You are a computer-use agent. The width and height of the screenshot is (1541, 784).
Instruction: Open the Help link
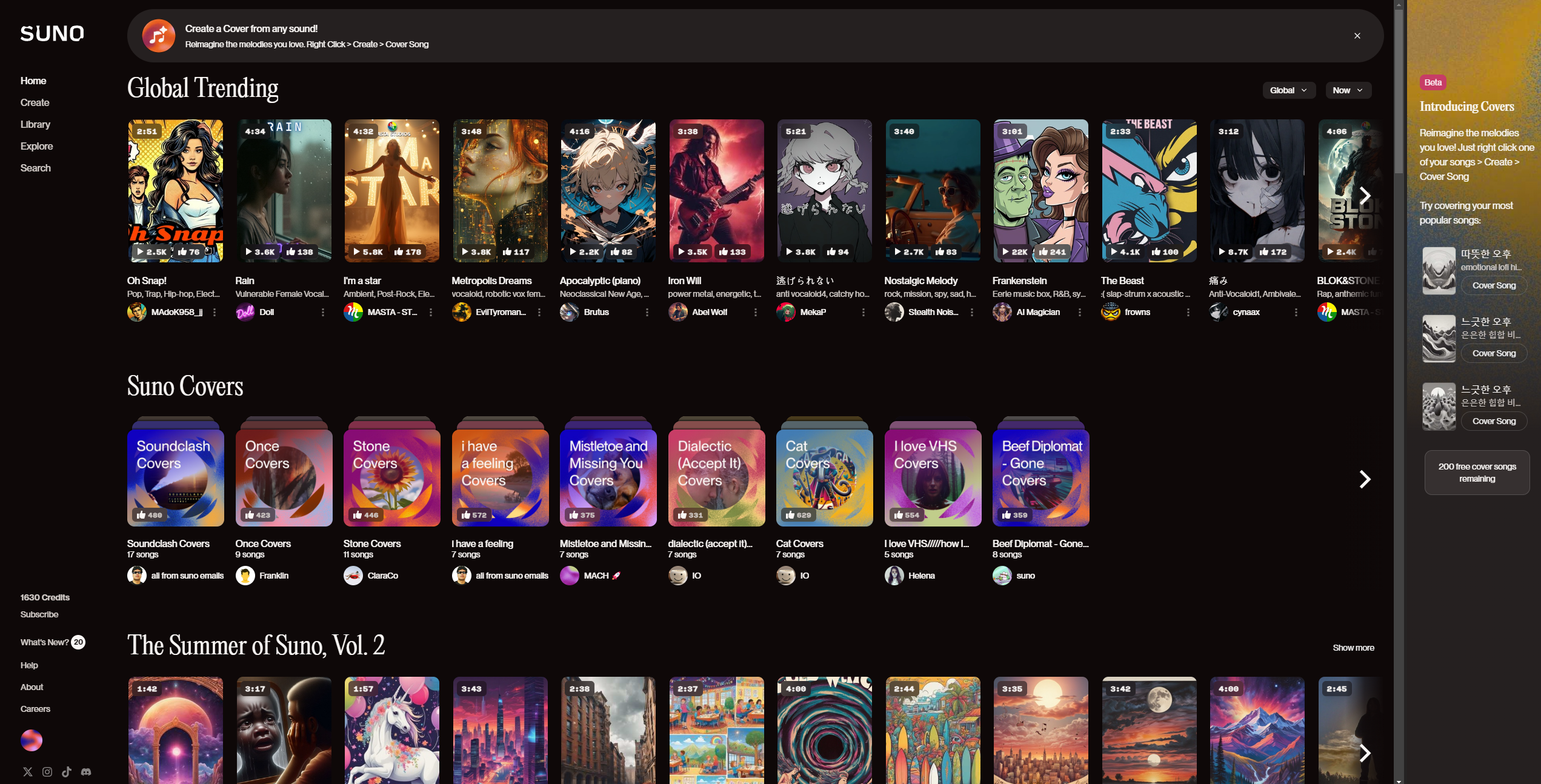(29, 665)
